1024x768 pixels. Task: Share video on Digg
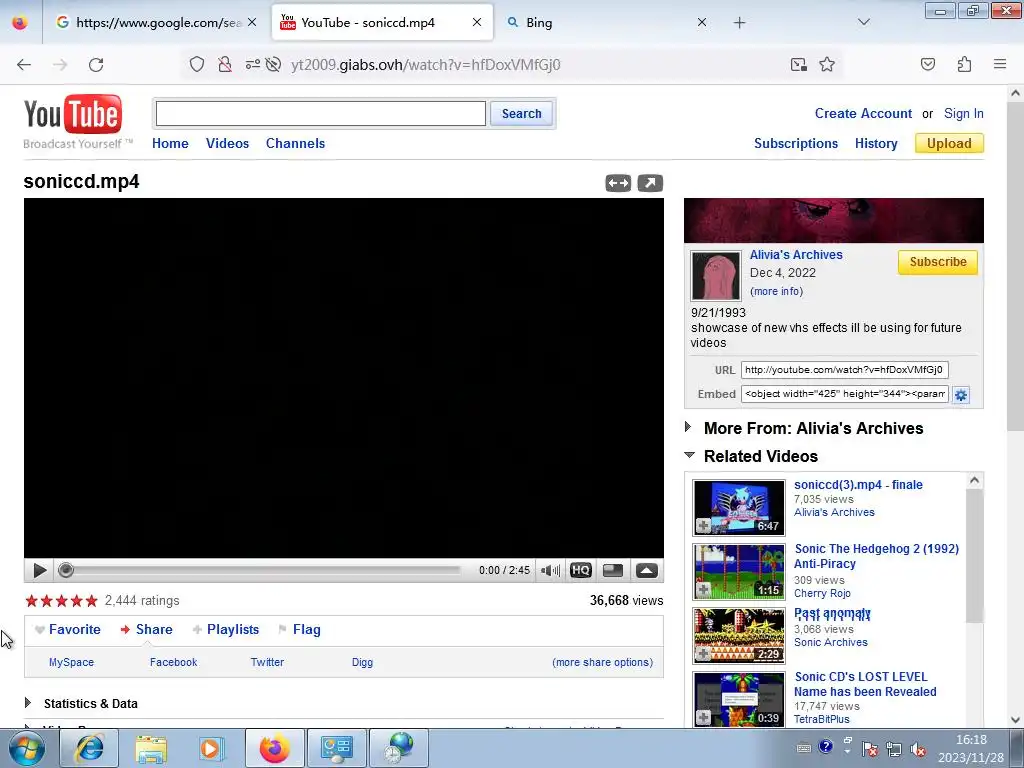(362, 662)
